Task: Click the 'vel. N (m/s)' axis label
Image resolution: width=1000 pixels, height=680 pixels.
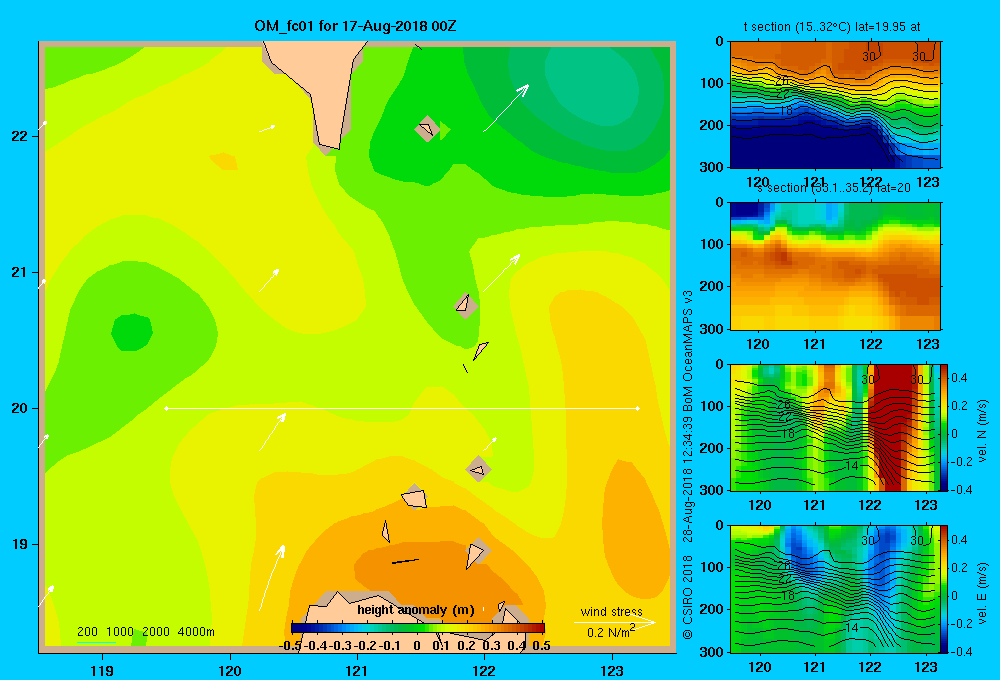Action: [983, 431]
